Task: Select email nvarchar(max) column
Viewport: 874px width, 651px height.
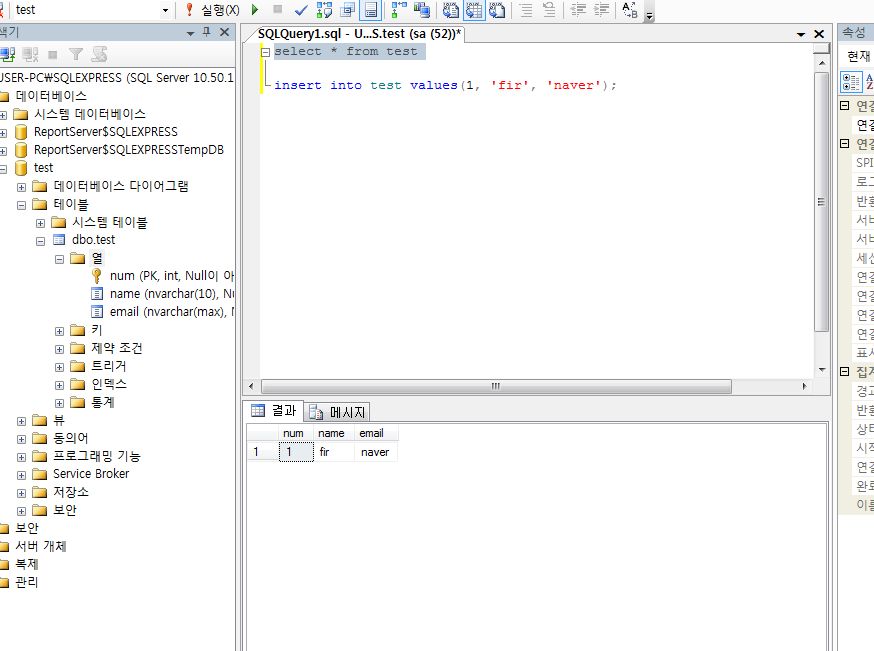Action: pyautogui.click(x=172, y=312)
